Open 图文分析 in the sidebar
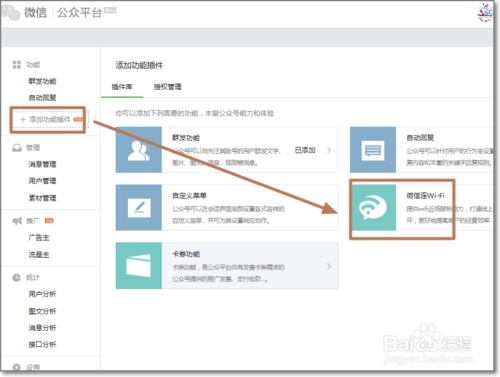Image resolution: width=500 pixels, height=377 pixels. point(42,311)
